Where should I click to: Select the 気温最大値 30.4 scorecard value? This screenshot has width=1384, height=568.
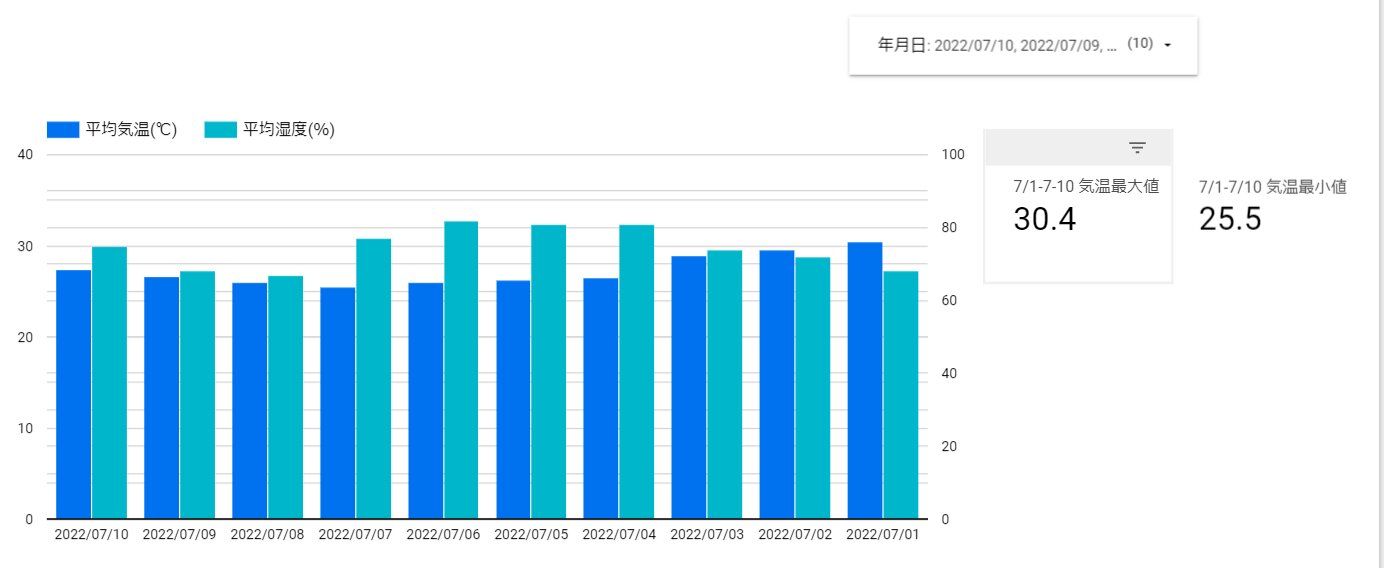pyautogui.click(x=1045, y=219)
